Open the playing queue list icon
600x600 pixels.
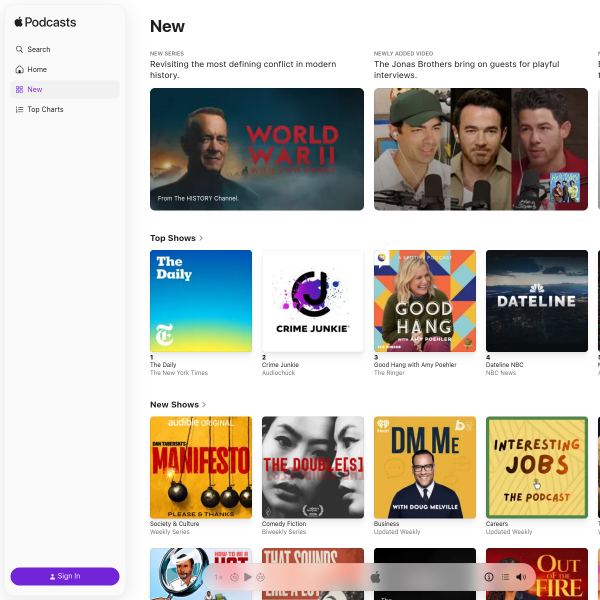(x=505, y=577)
